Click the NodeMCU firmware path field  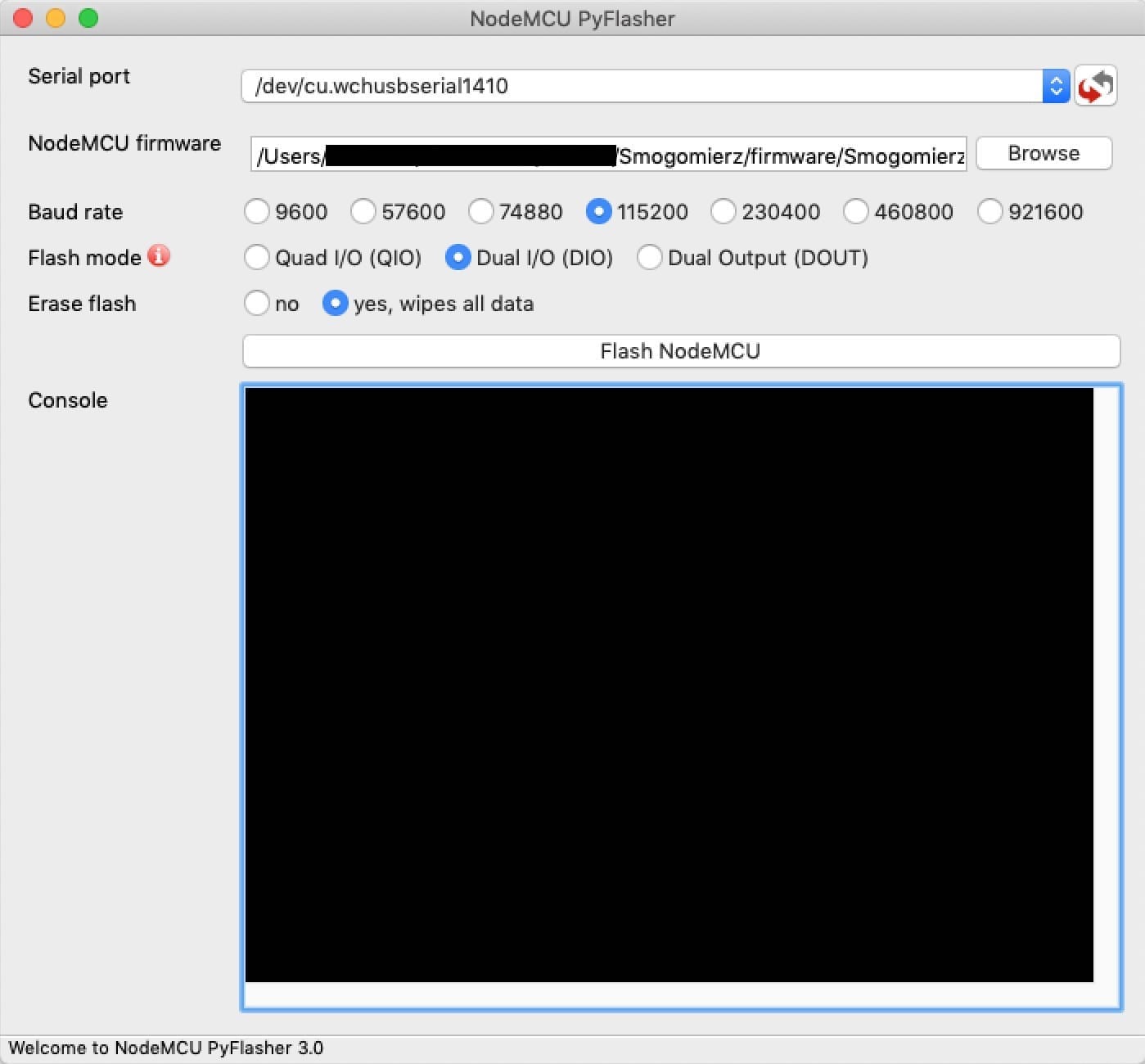[608, 154]
